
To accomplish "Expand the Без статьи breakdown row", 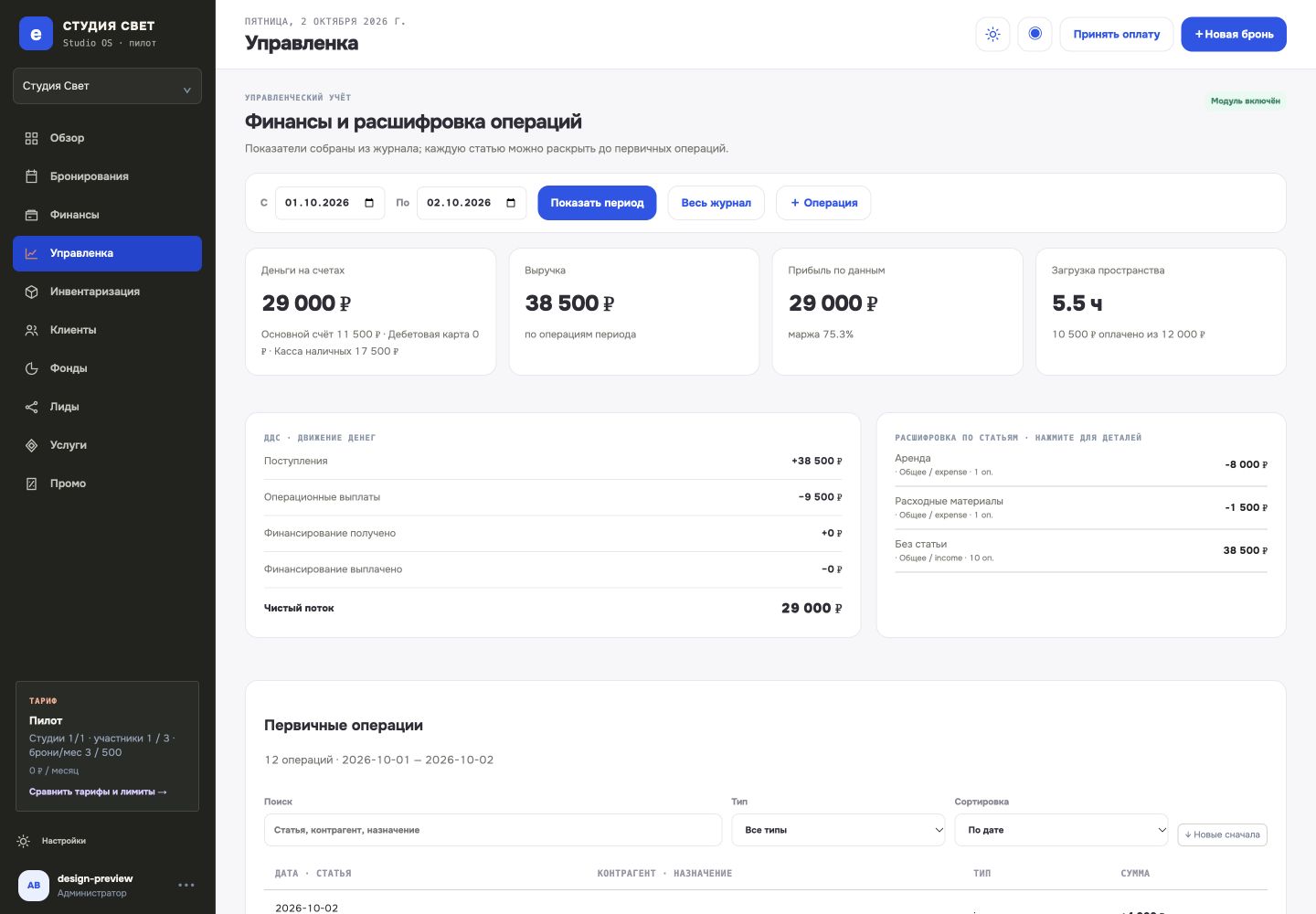I will click(1081, 551).
